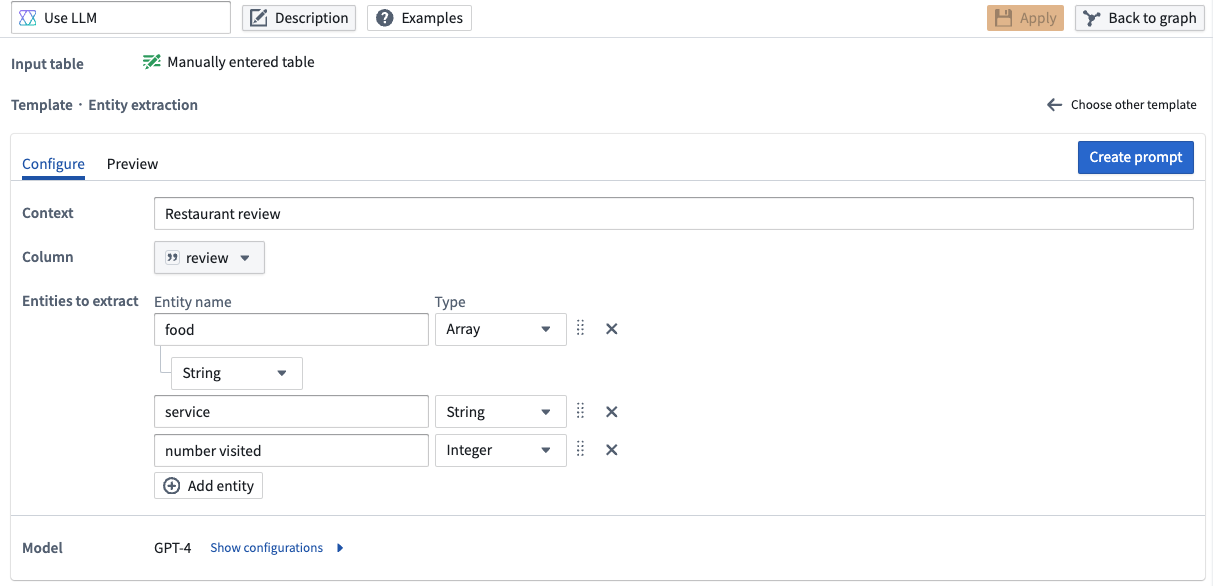Viewport: 1213px width, 586px height.
Task: Open the String subtype dropdown under food
Action: coord(237,373)
